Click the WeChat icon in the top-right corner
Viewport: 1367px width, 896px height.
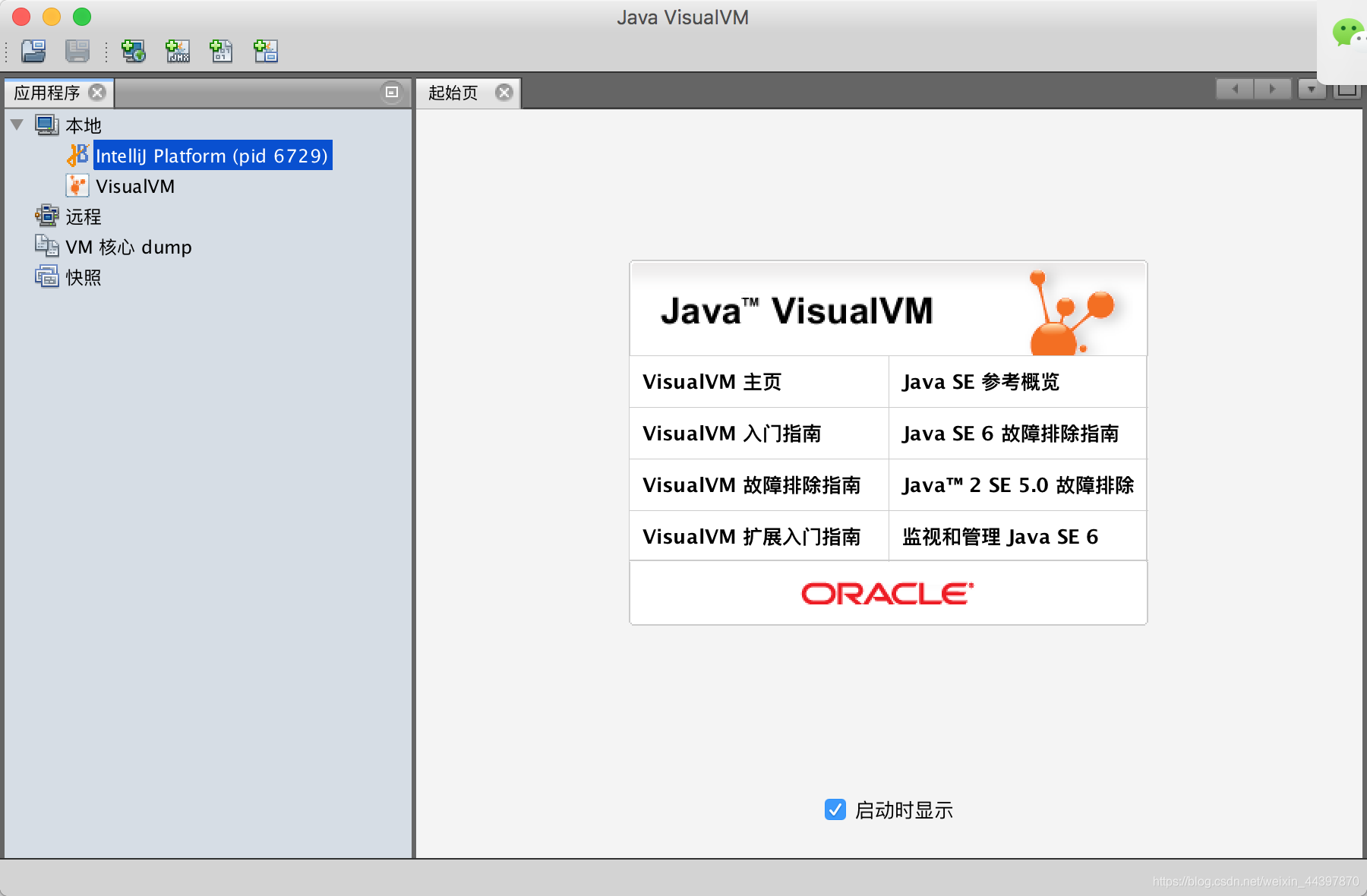point(1349,33)
